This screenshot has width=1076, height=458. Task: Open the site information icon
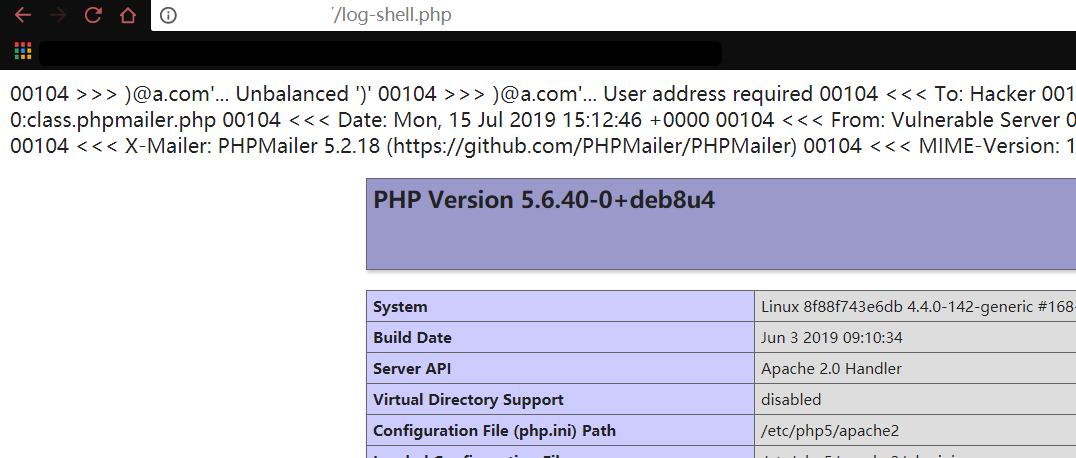[x=168, y=15]
